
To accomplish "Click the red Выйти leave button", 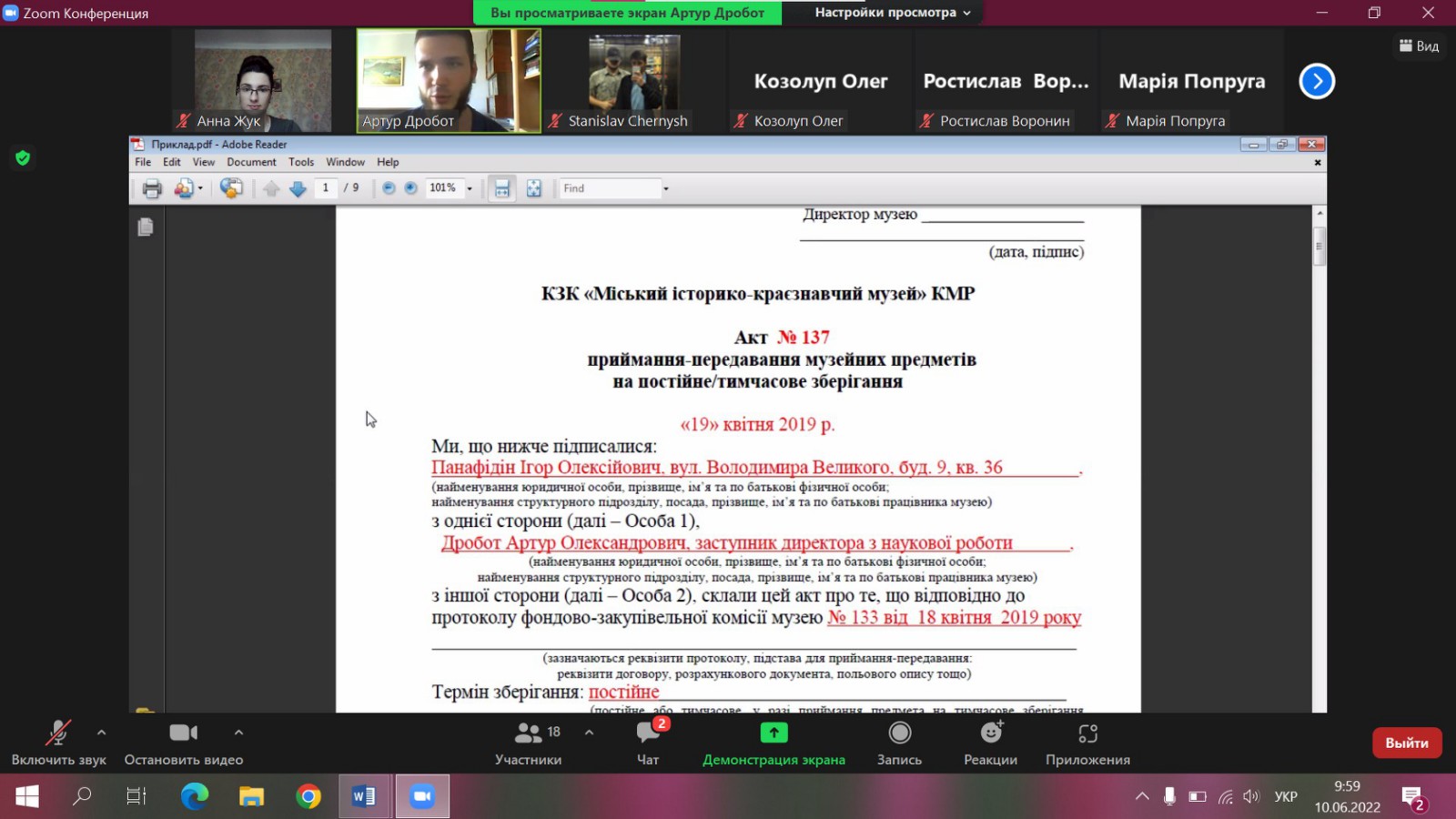I will click(x=1406, y=743).
